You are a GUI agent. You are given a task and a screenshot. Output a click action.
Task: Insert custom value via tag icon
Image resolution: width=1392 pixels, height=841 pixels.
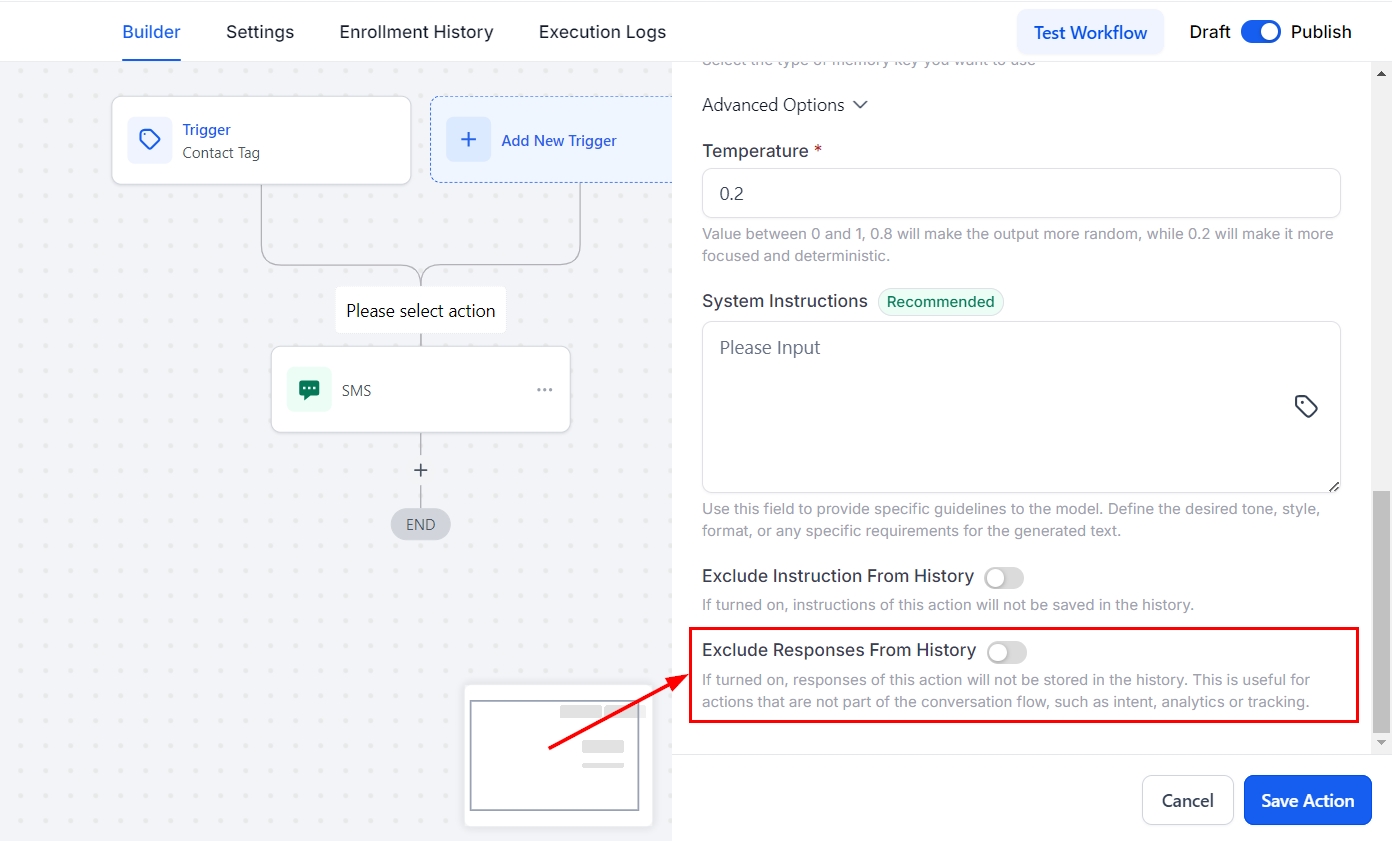[x=1306, y=406]
